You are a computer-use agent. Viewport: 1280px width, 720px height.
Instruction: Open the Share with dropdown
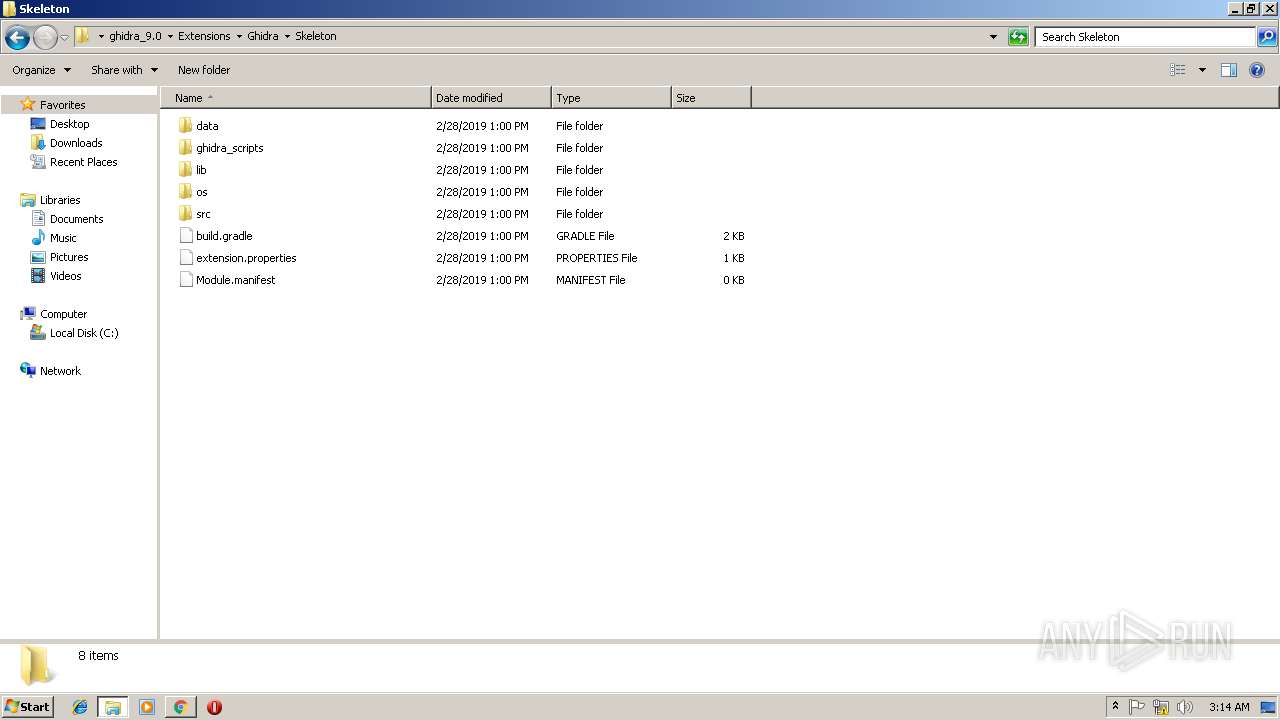pos(124,70)
